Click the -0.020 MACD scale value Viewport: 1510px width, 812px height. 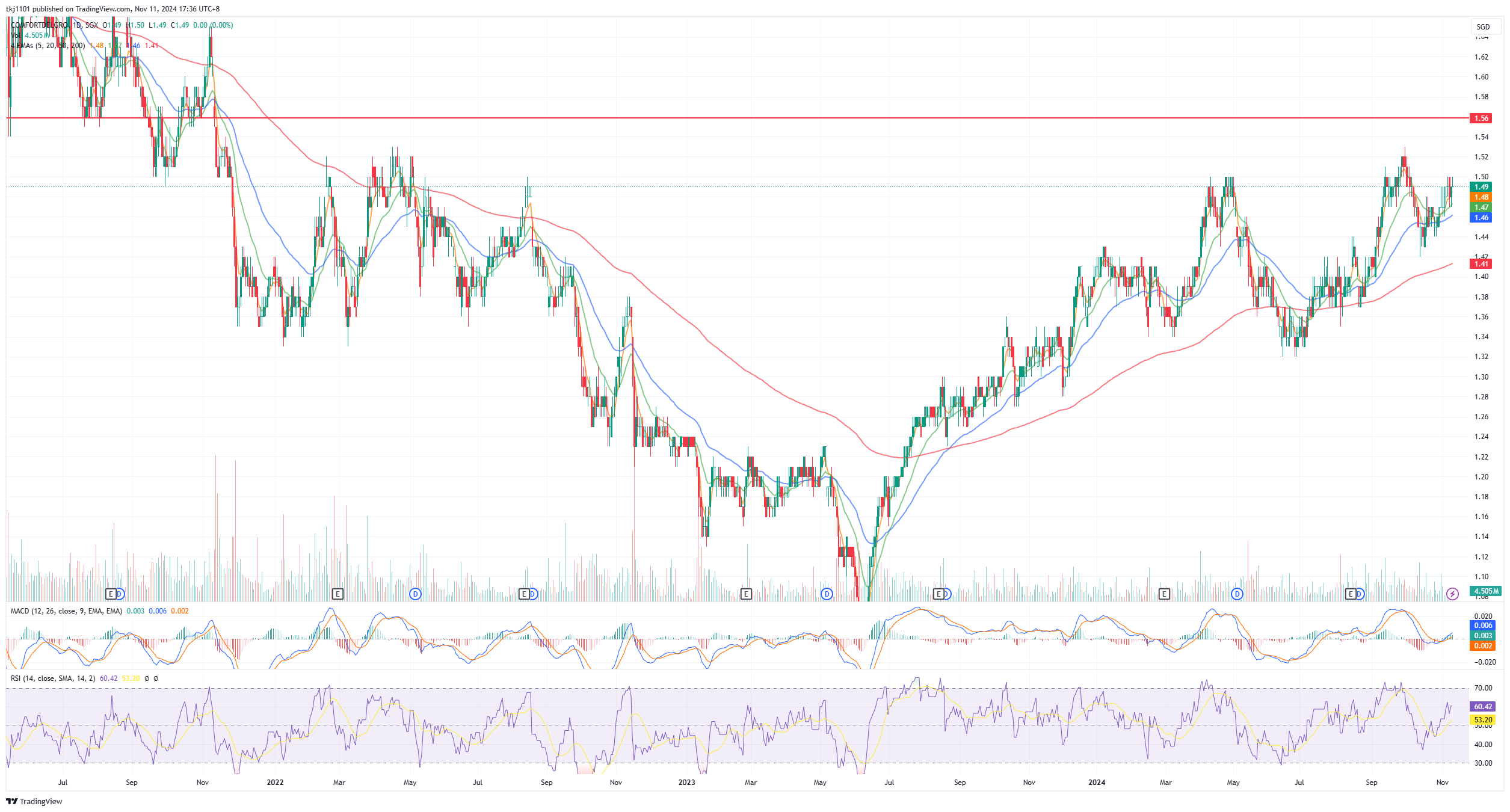coord(1485,662)
